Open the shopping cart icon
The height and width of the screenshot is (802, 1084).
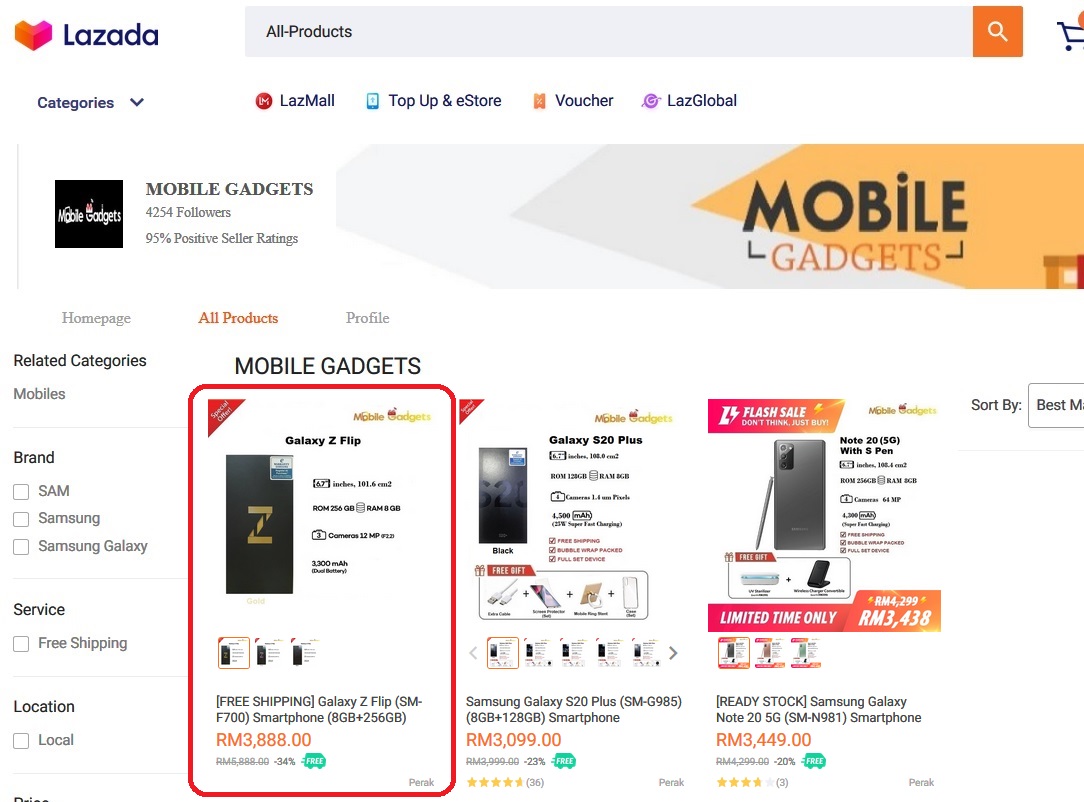tap(1070, 35)
